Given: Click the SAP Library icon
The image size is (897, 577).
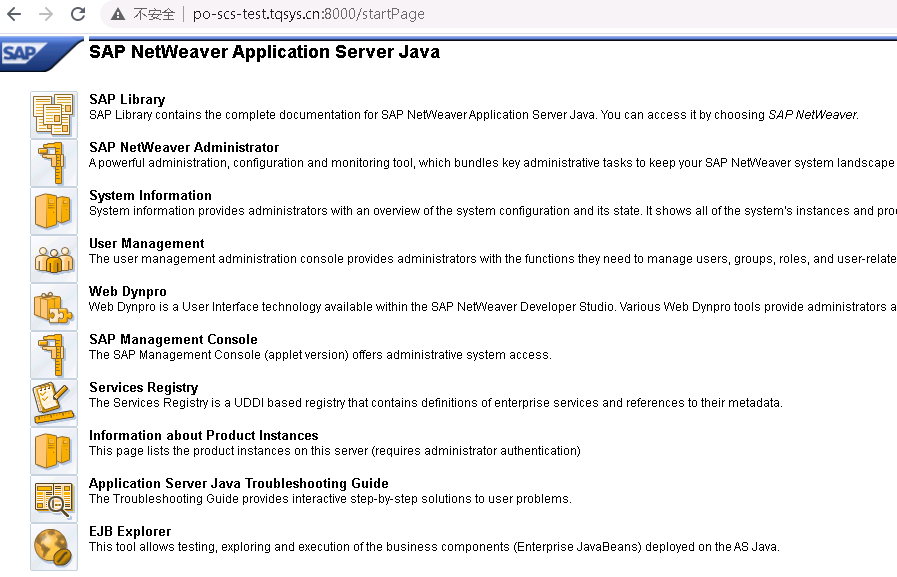Looking at the screenshot, I should point(54,114).
